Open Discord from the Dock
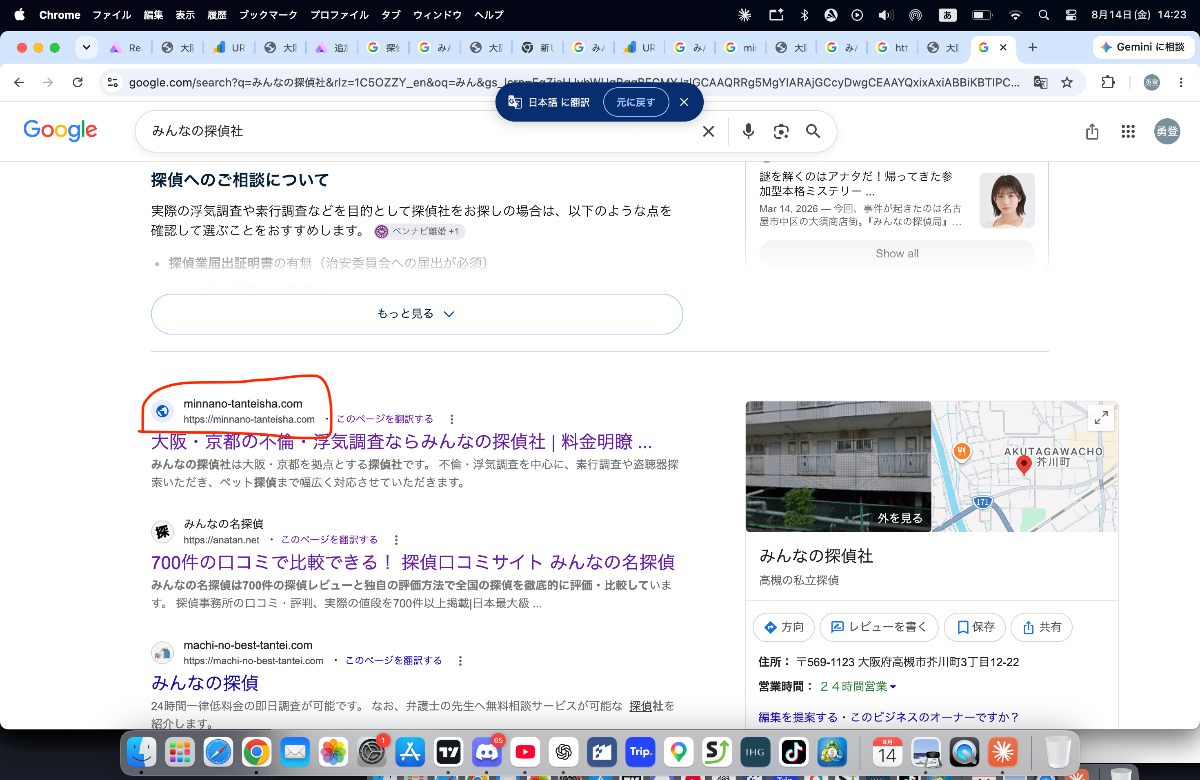This screenshot has height=780, width=1200. tap(486, 752)
